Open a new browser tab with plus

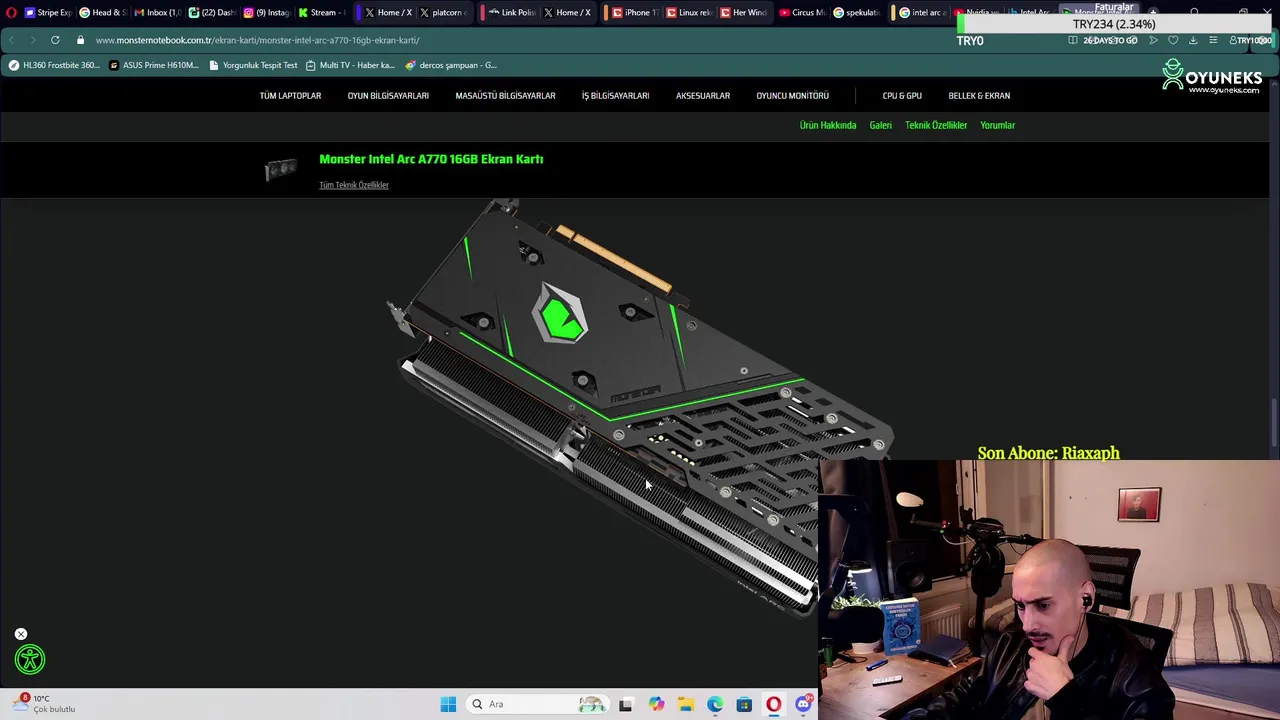pos(1153,12)
